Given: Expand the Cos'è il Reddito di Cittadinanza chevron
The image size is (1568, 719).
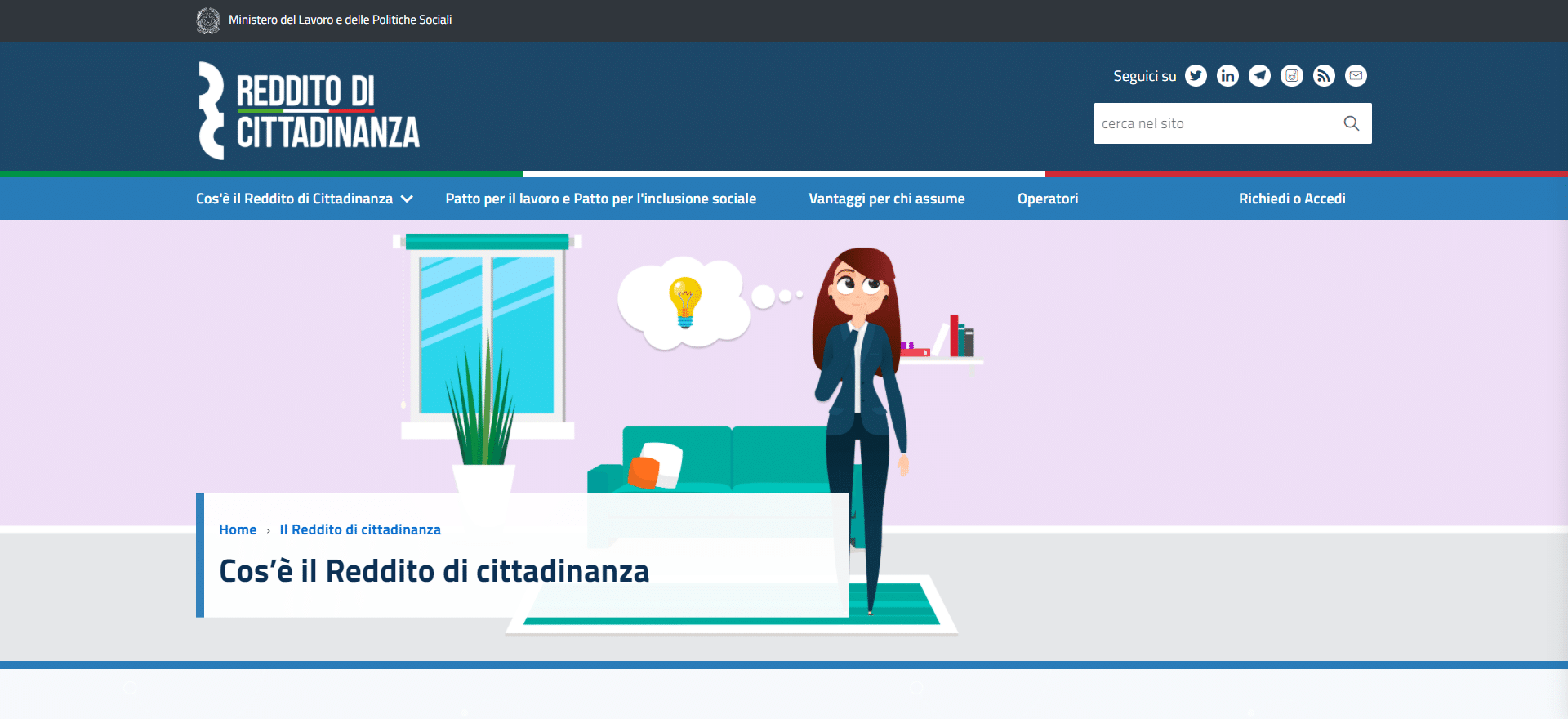Looking at the screenshot, I should 407,199.
